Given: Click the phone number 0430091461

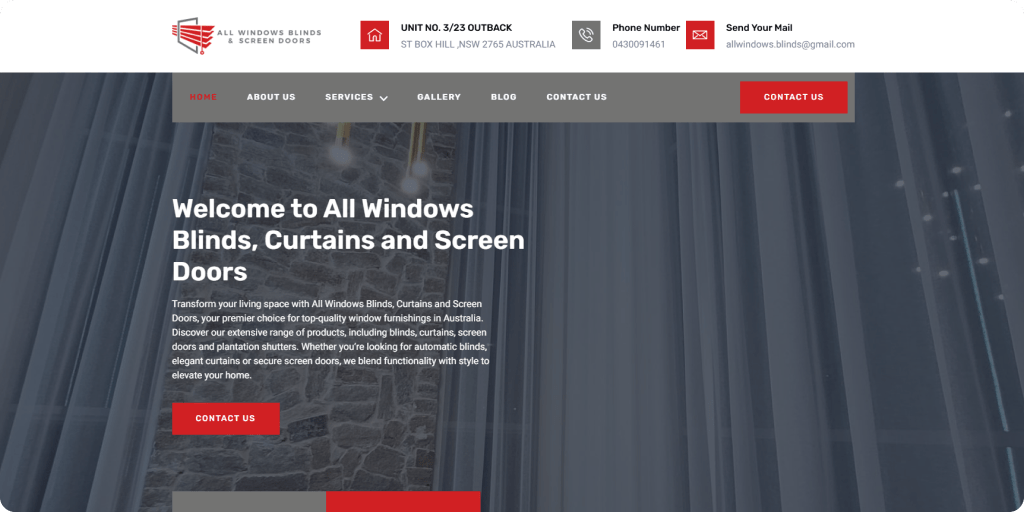Looking at the screenshot, I should (x=638, y=45).
